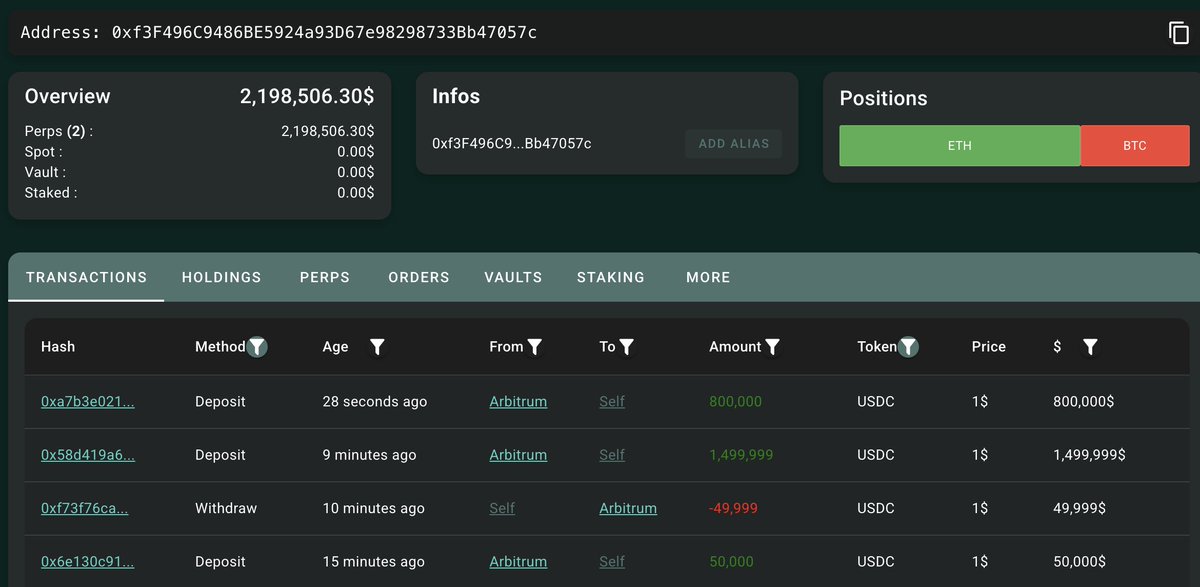Switch to the Holdings tab
Screen dimensions: 1200x587
pyautogui.click(x=221, y=277)
